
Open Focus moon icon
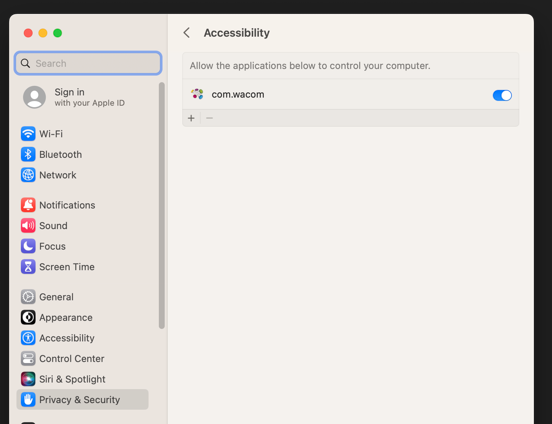pyautogui.click(x=28, y=246)
